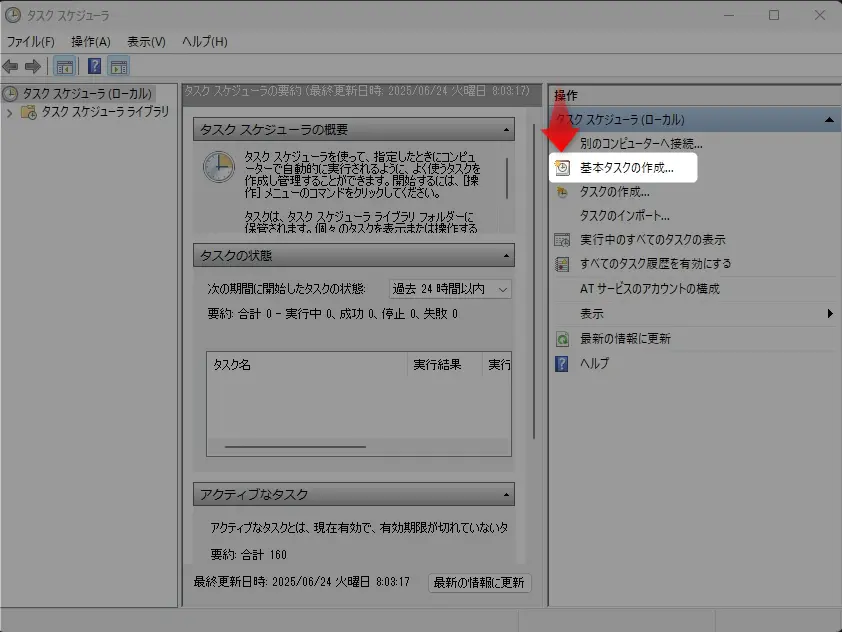This screenshot has height=632, width=842.
Task: Collapse the タスク スケジューラの概要 section
Action: (507, 130)
